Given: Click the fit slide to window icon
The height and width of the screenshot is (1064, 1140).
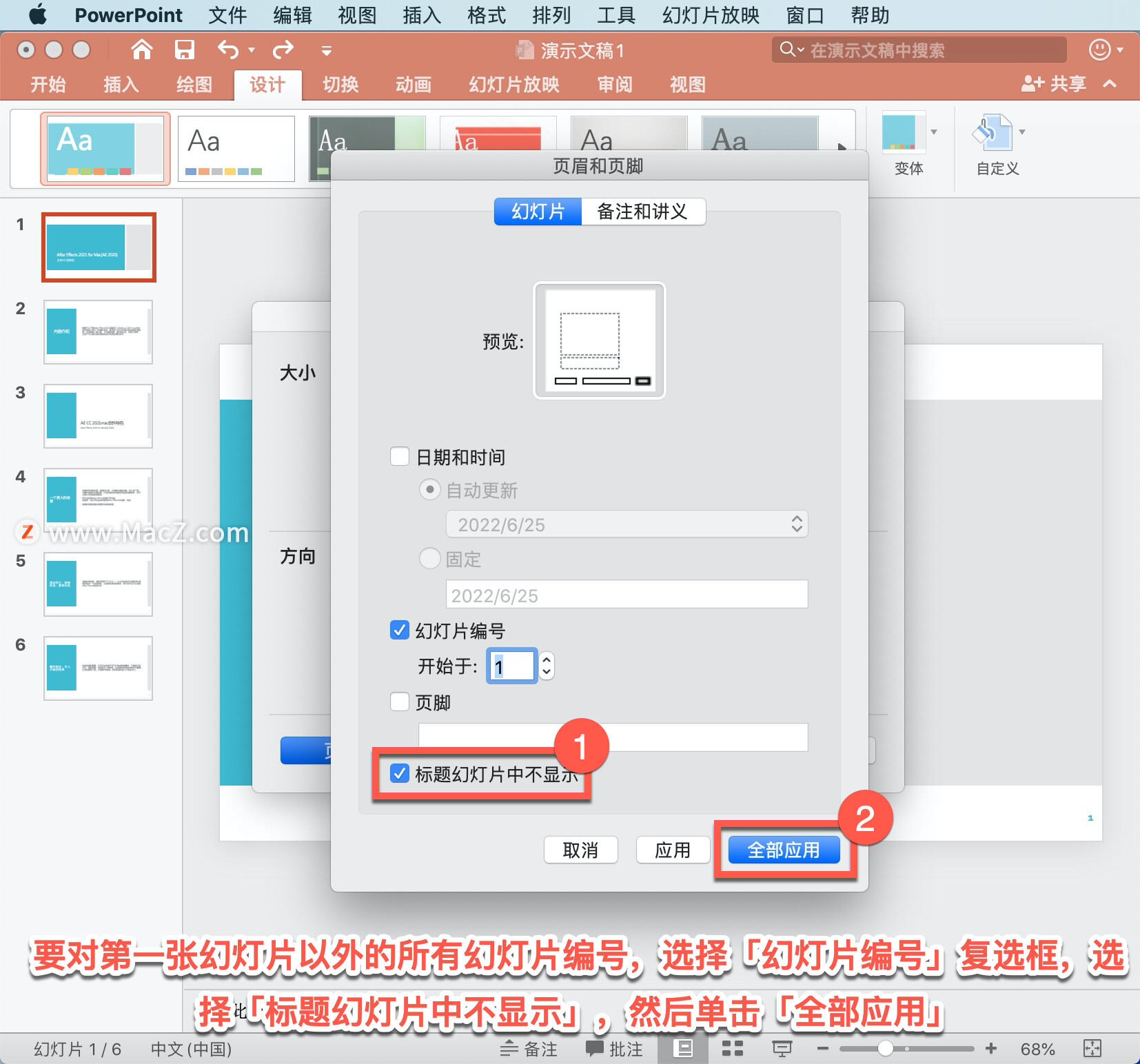Looking at the screenshot, I should [1092, 1049].
